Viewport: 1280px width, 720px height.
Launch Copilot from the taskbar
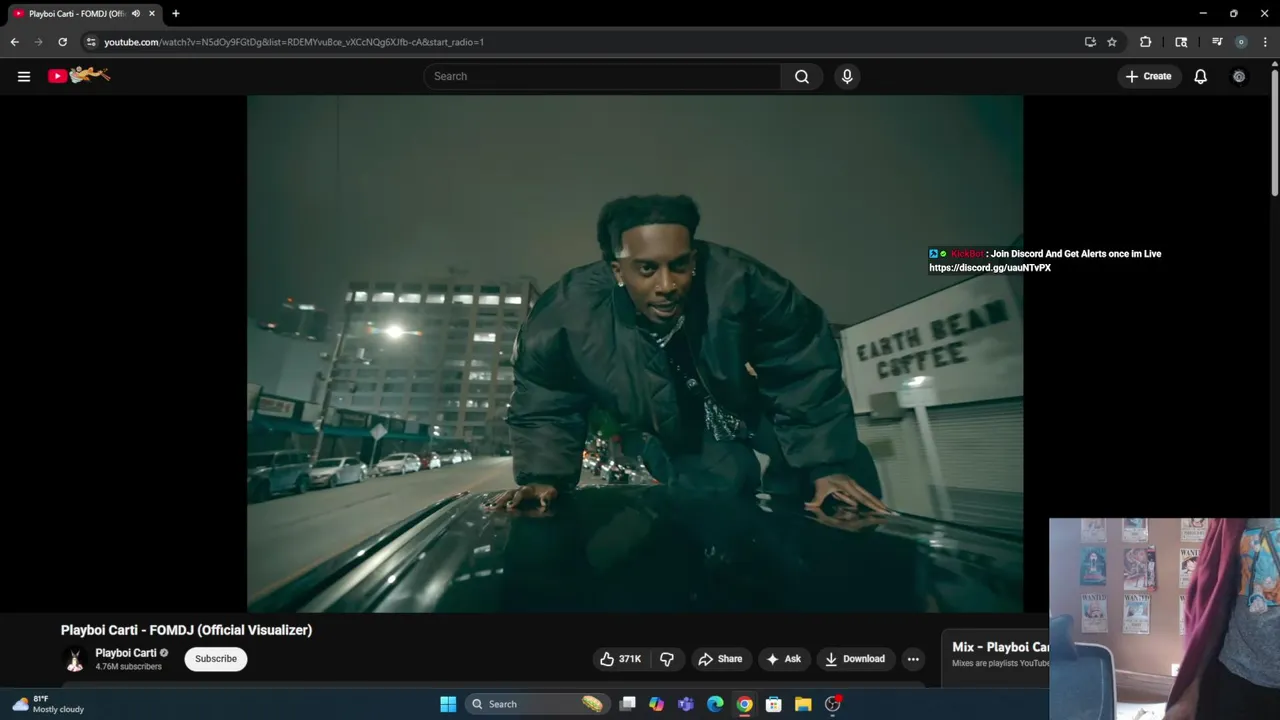[656, 704]
